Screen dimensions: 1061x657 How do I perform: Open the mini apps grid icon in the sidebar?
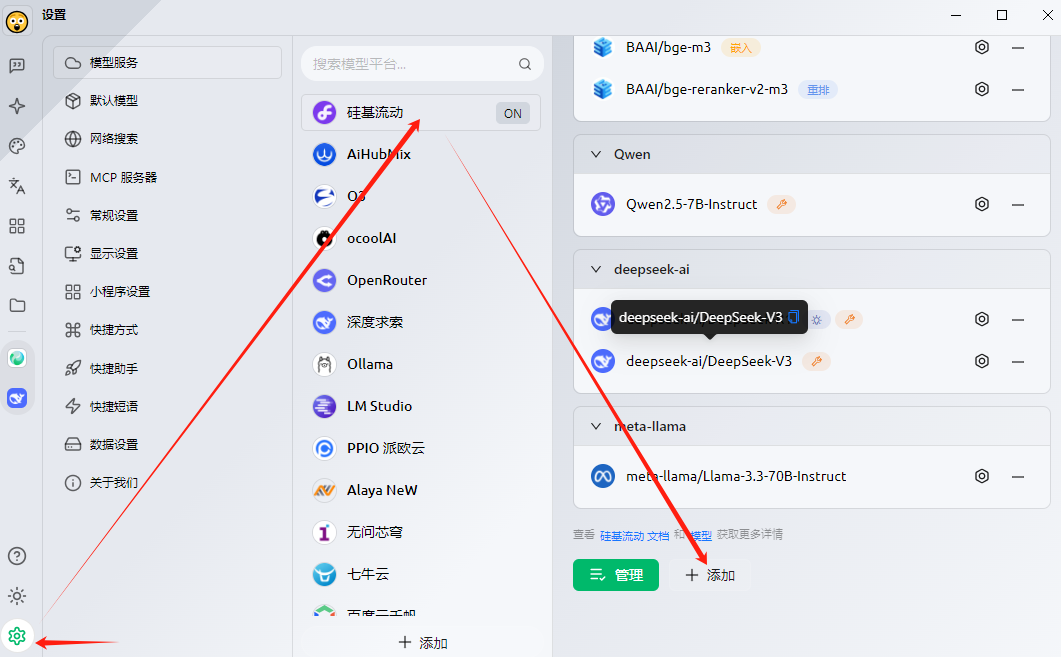(x=17, y=226)
